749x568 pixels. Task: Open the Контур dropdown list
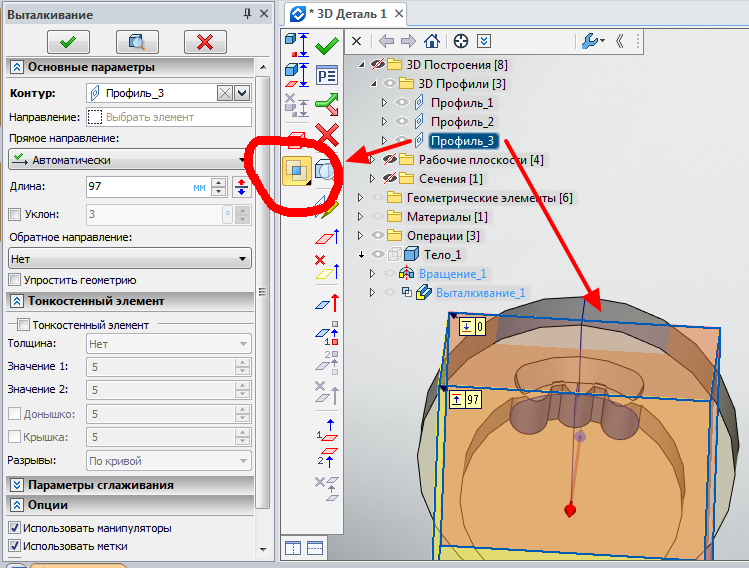click(x=242, y=93)
